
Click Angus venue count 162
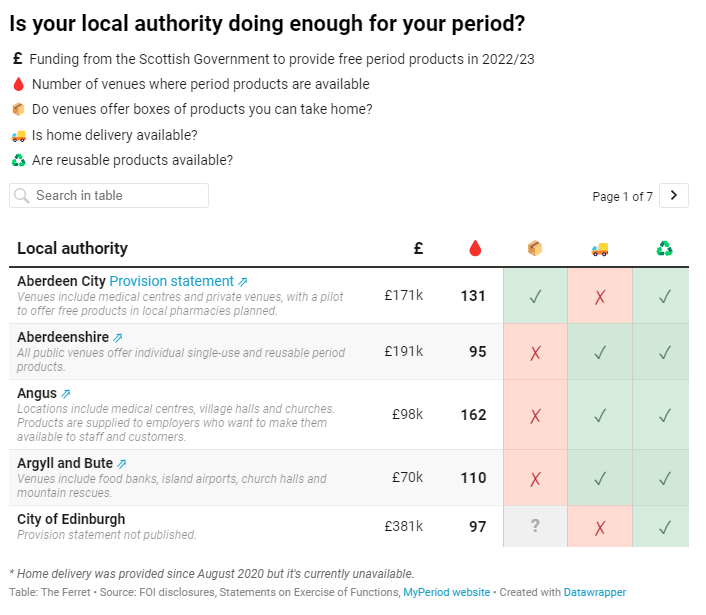[473, 415]
